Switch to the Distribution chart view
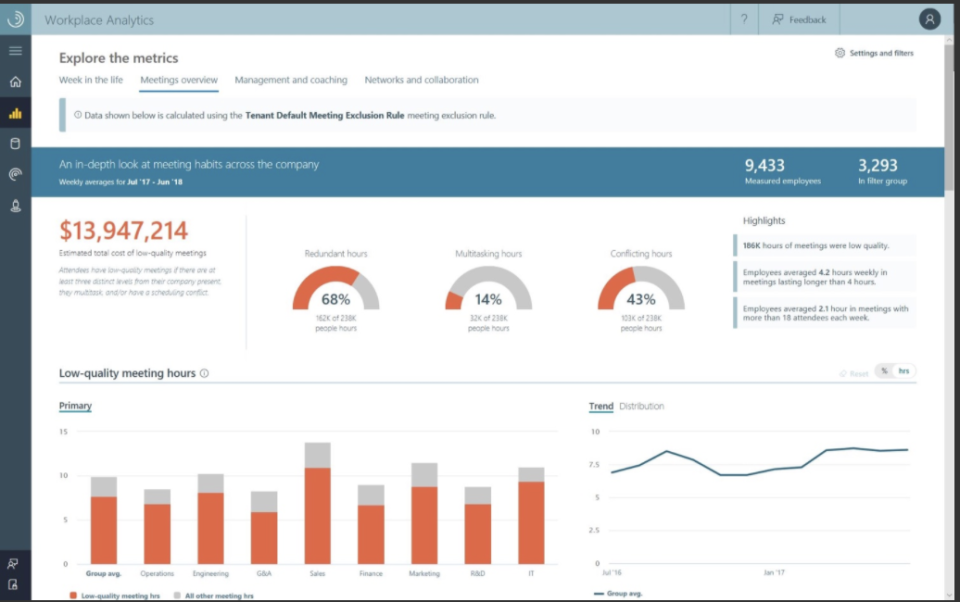 pos(640,406)
